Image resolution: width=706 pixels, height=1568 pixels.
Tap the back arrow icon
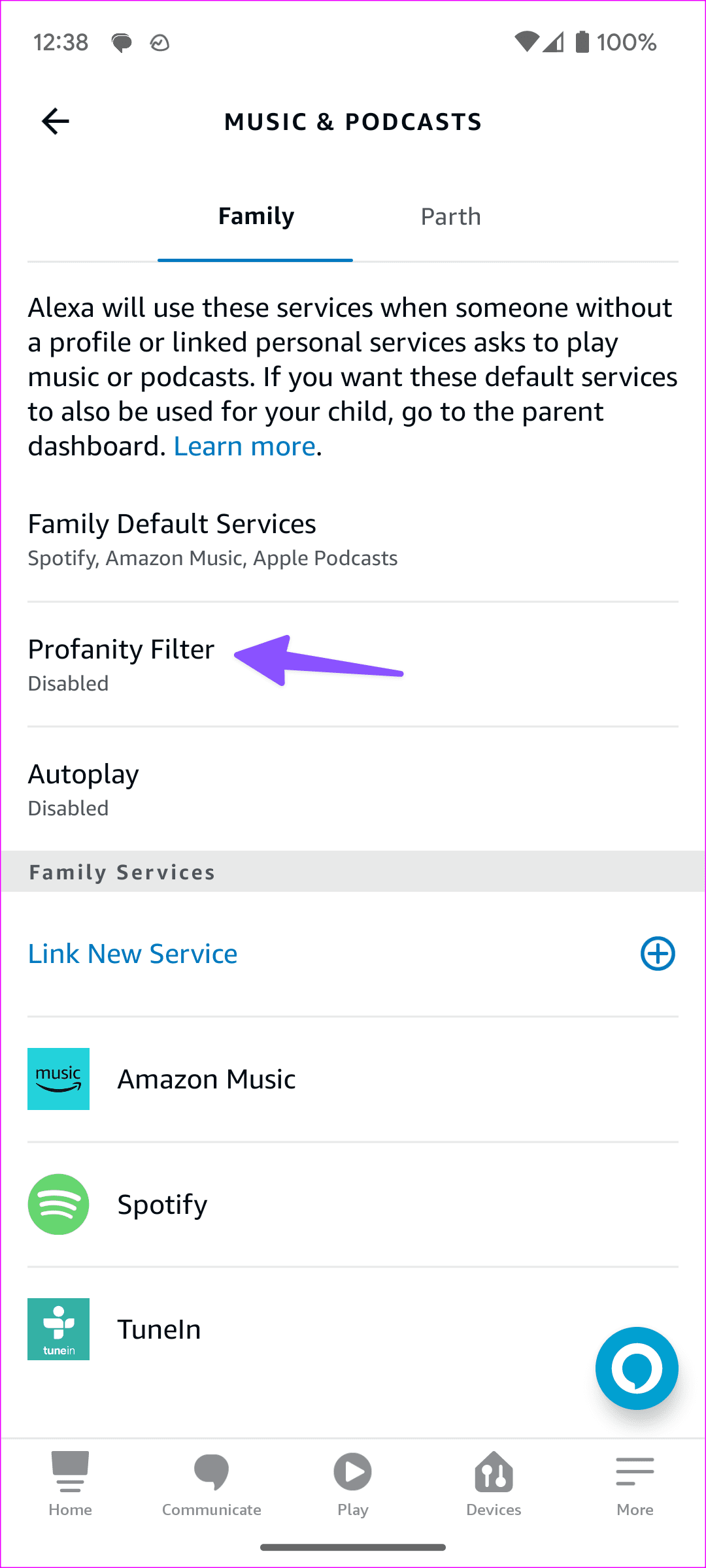tap(56, 122)
